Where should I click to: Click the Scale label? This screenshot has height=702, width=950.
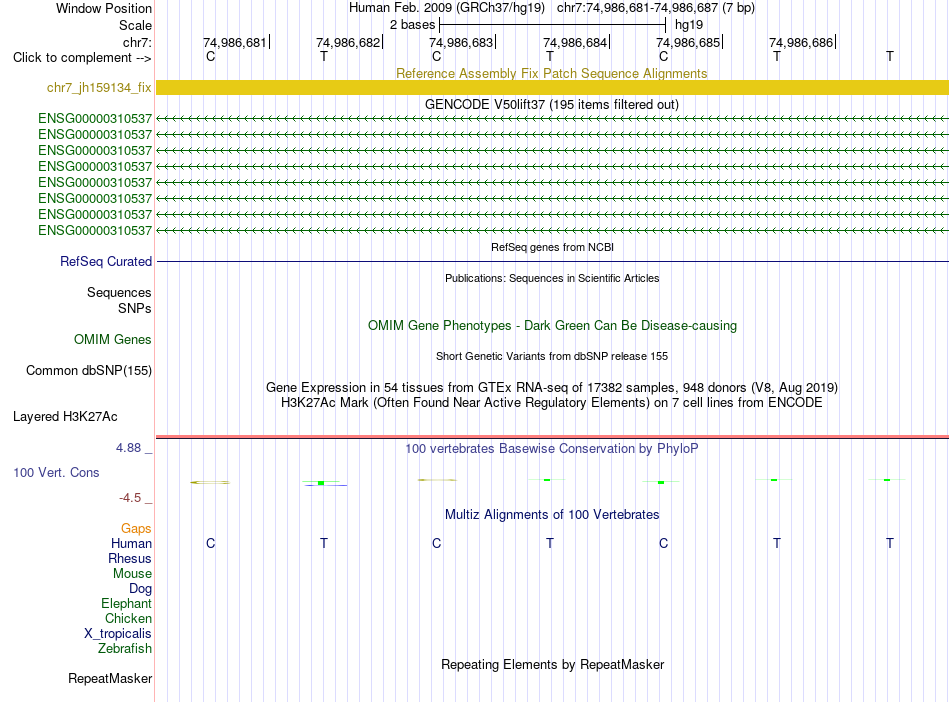pos(135,26)
